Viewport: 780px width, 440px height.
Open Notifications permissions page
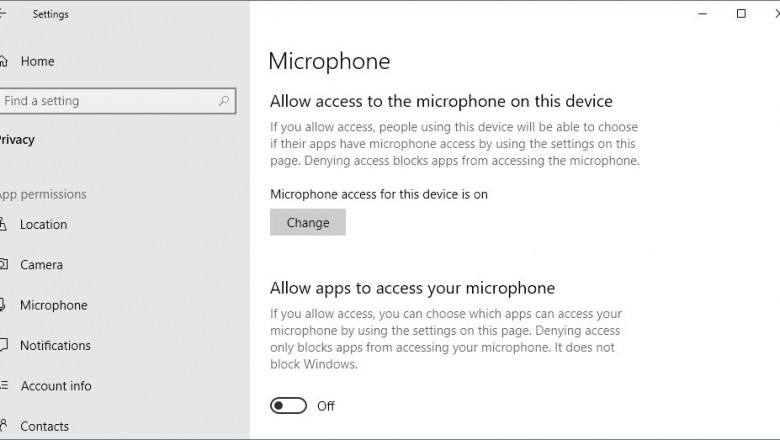pos(55,346)
